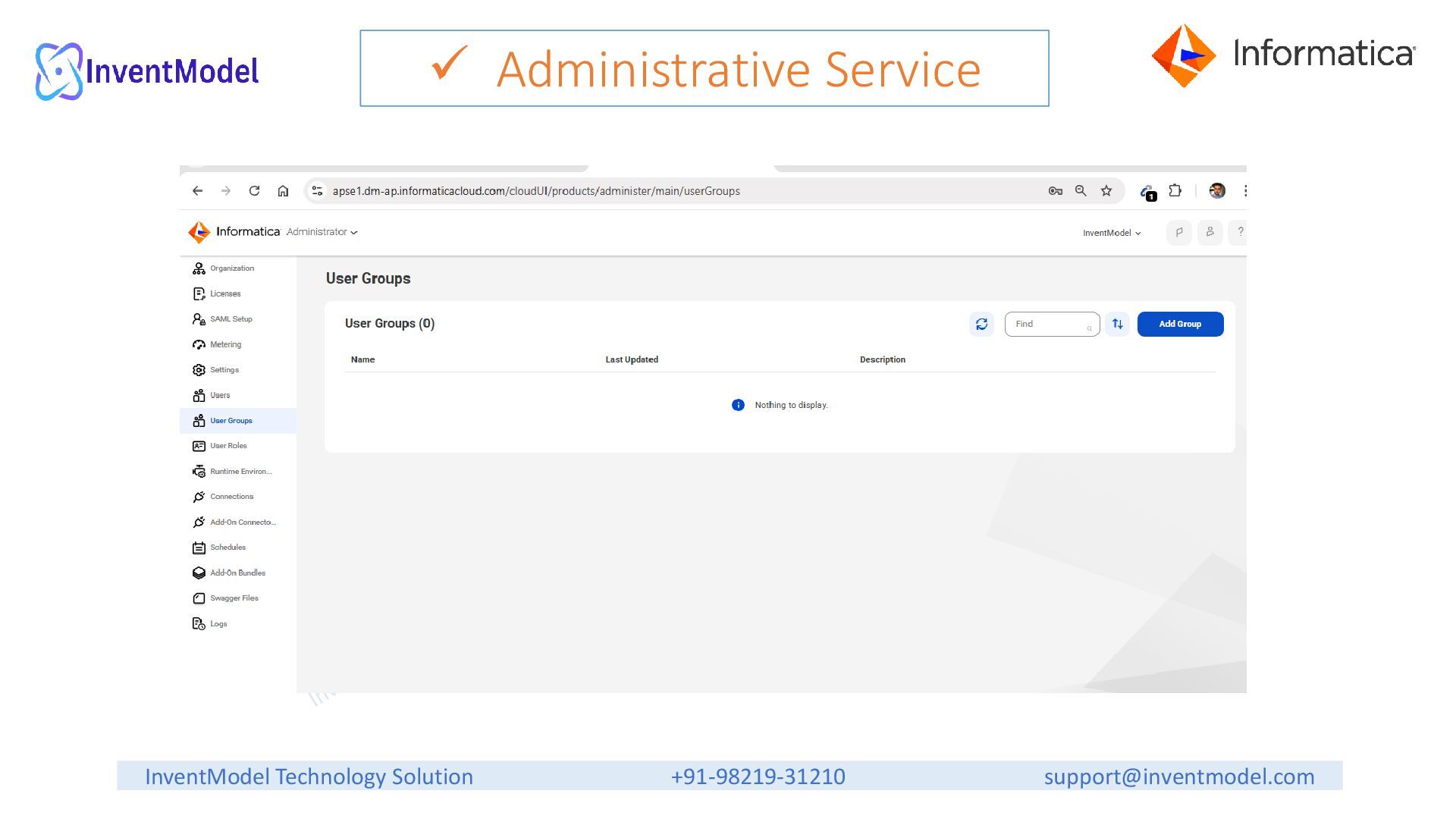Open notifications flag icon
Screen dimensions: 1456x819
click(1178, 233)
